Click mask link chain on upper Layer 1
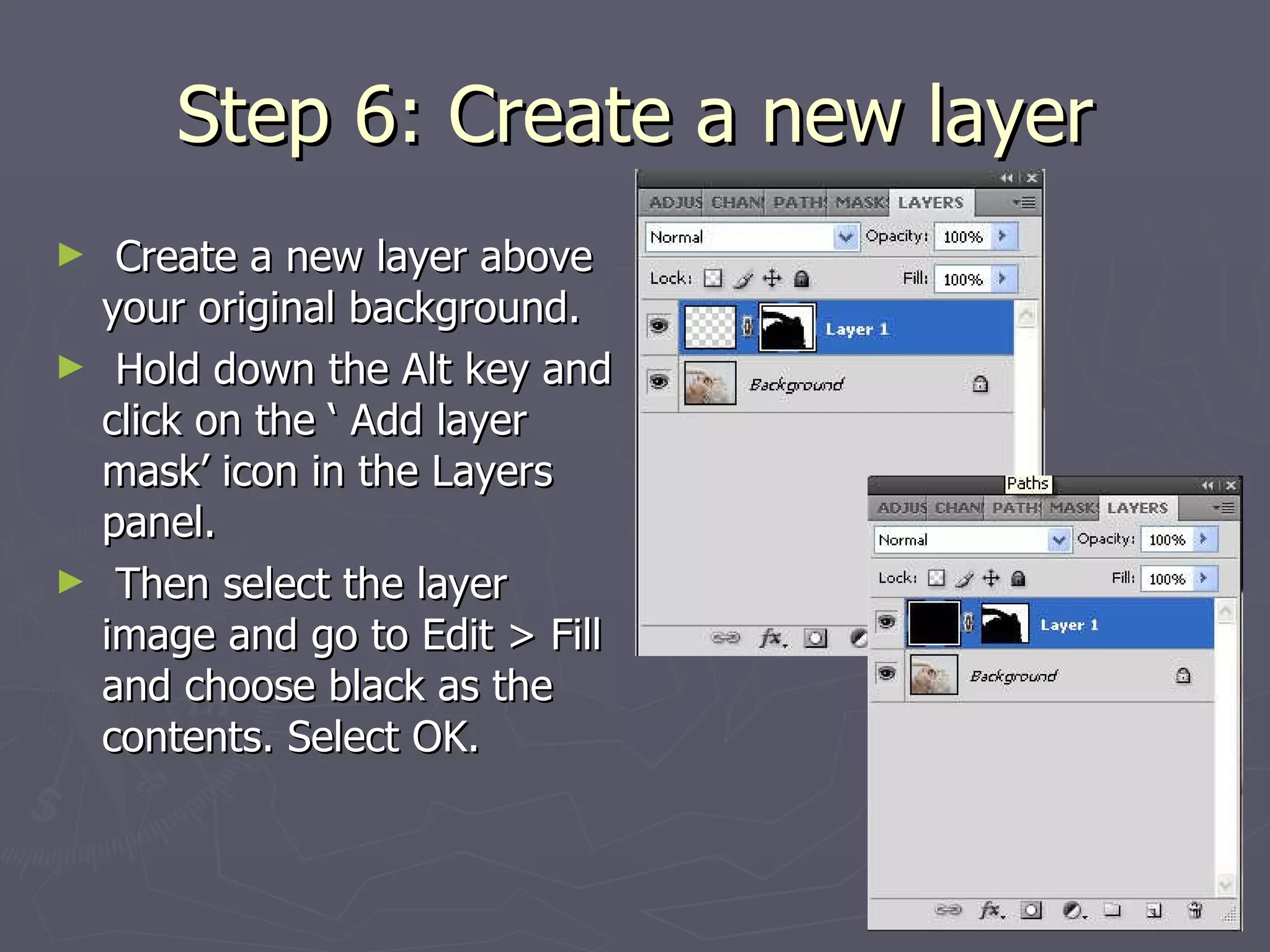1270x952 pixels. coord(747,327)
